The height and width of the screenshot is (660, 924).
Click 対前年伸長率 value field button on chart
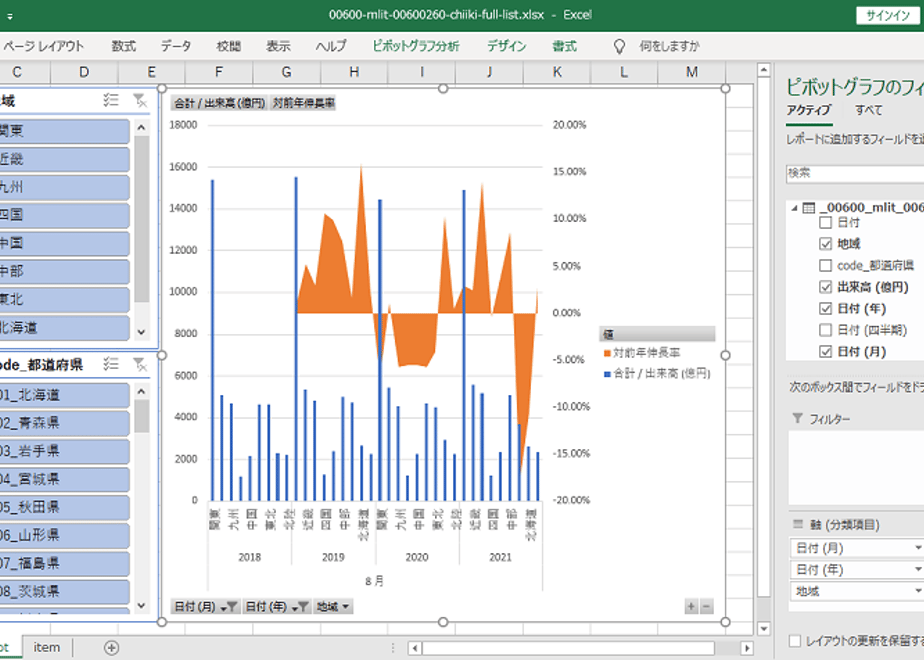pyautogui.click(x=303, y=103)
